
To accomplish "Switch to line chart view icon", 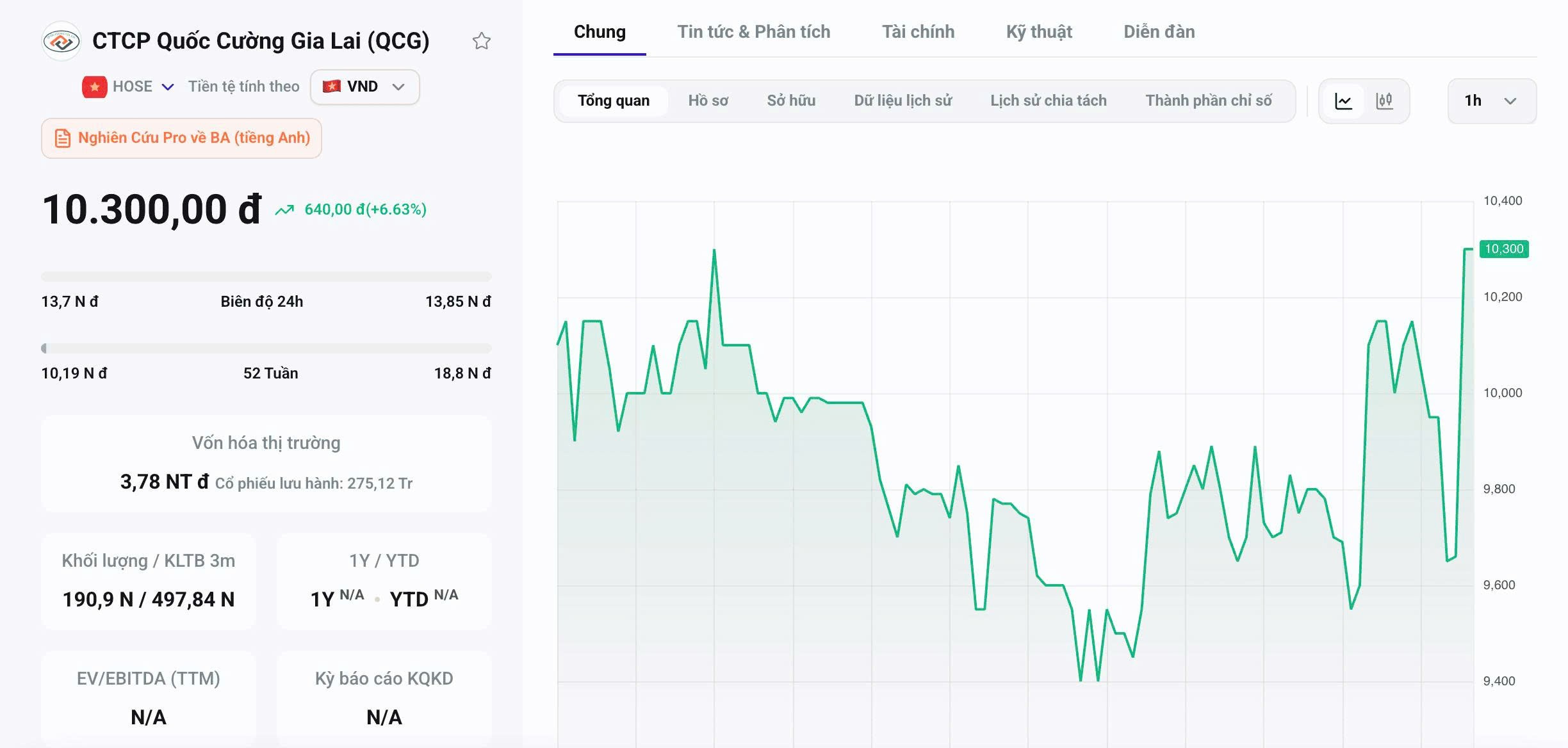I will tap(1343, 101).
